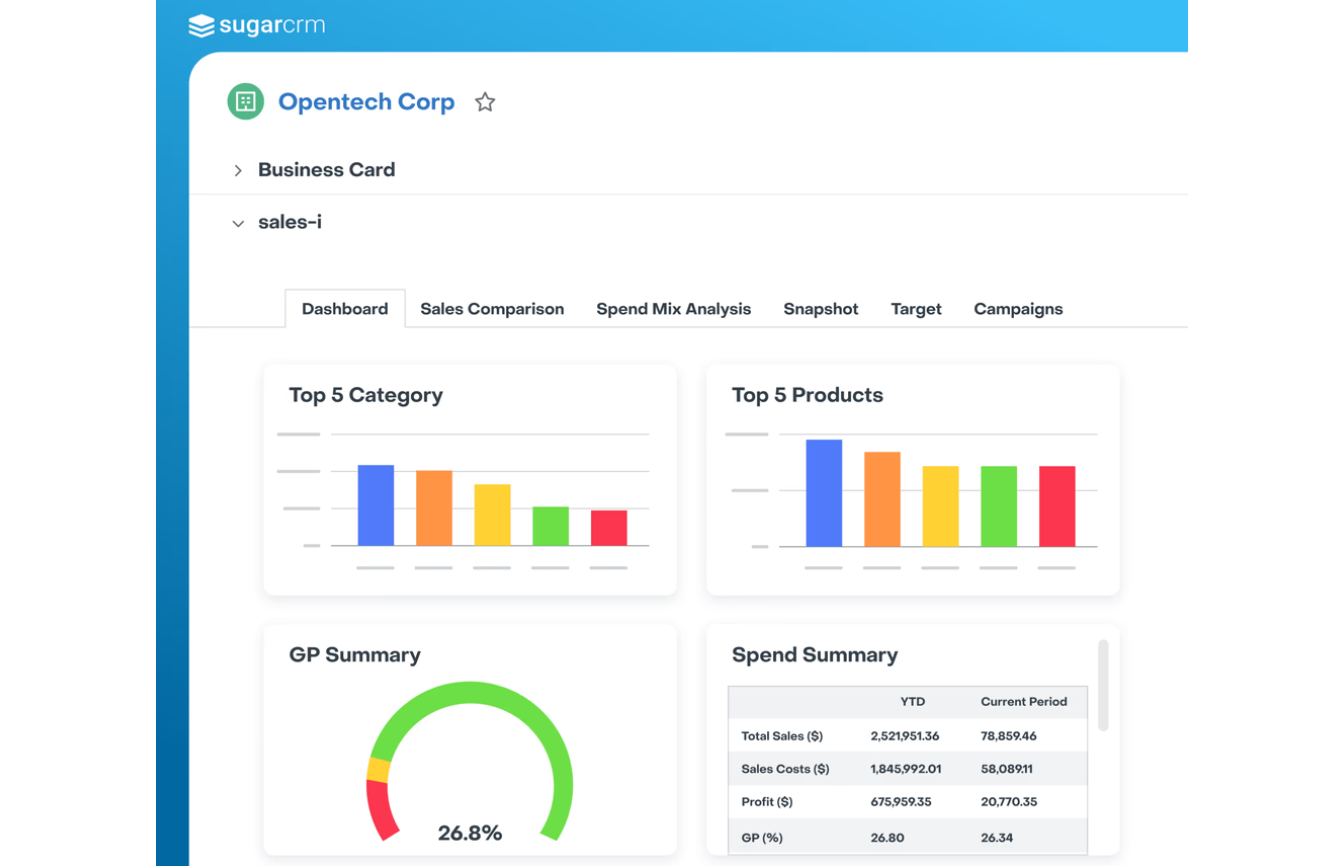Click the yellow bar in Top 5 Products
The image size is (1344, 866).
point(940,506)
